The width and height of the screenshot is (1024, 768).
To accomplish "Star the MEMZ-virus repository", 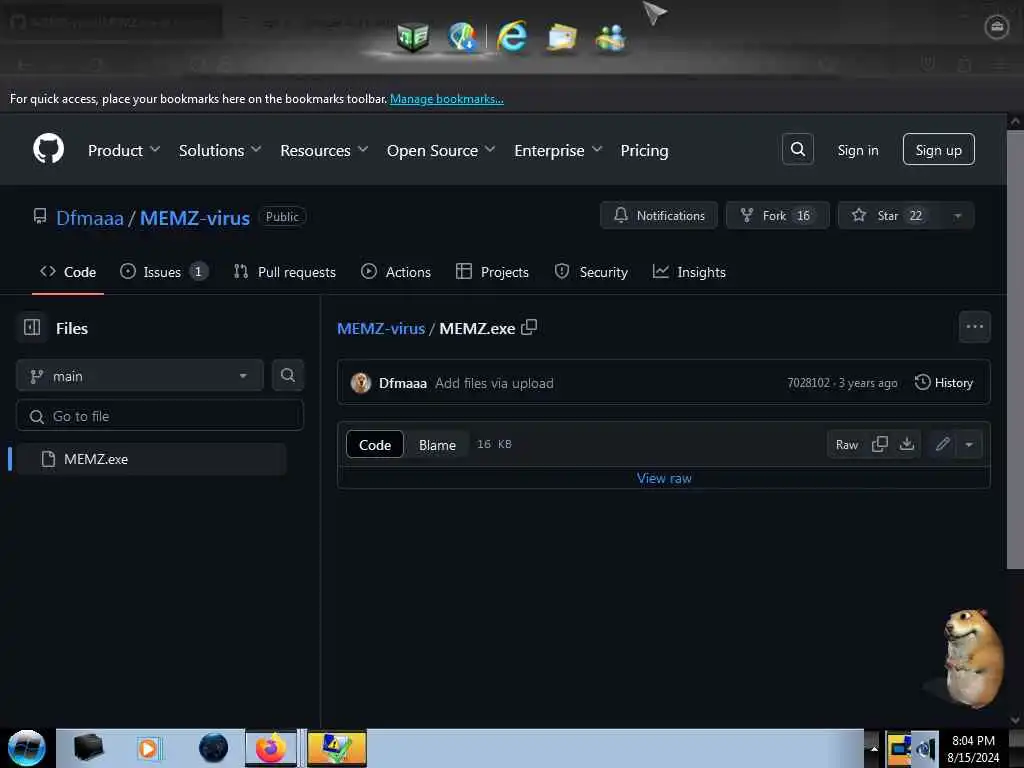I will tap(889, 216).
